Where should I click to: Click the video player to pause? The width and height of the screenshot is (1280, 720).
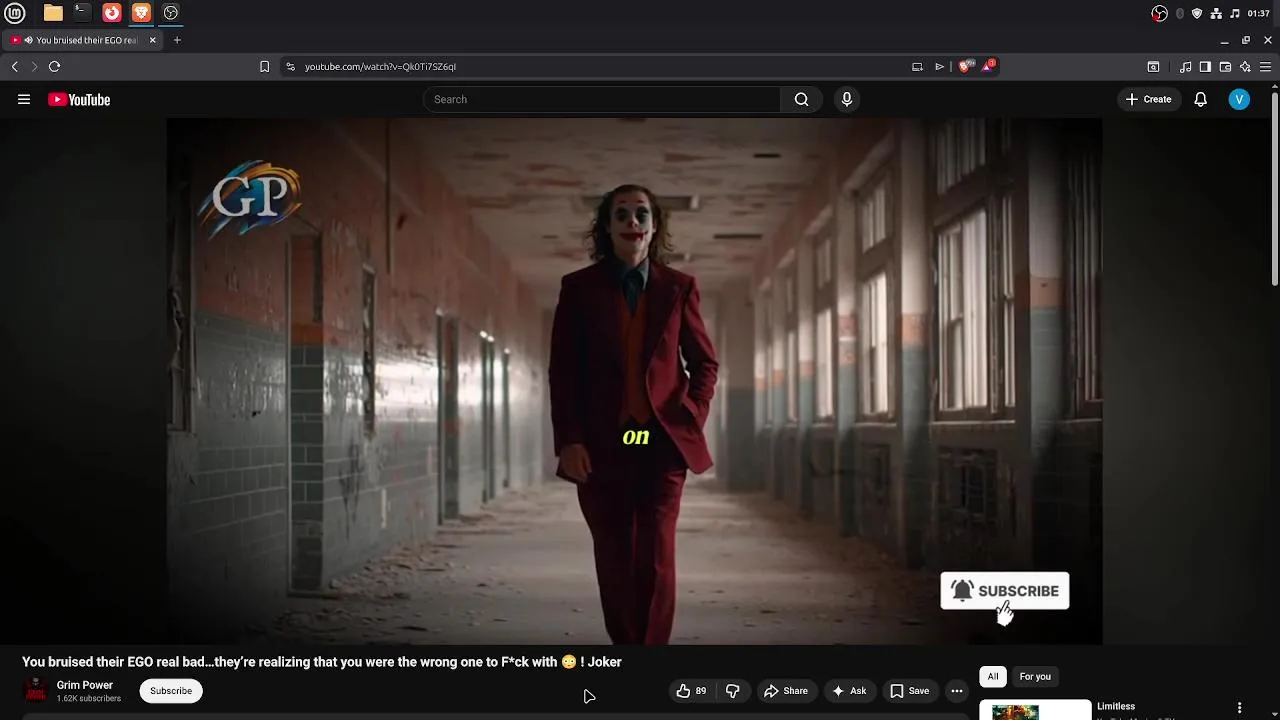[634, 381]
